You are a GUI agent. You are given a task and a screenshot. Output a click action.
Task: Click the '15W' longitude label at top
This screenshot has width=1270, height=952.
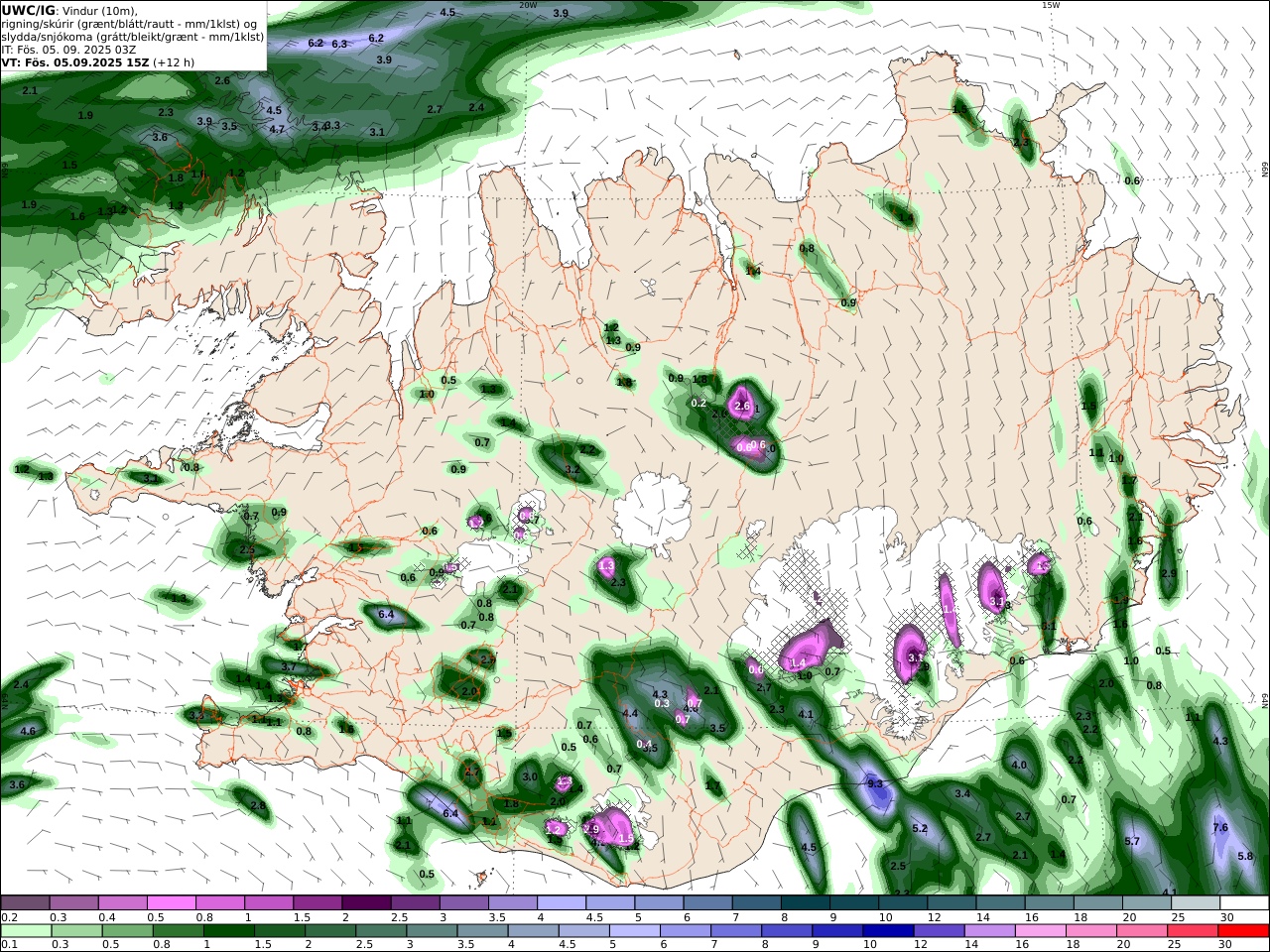pos(1050,5)
